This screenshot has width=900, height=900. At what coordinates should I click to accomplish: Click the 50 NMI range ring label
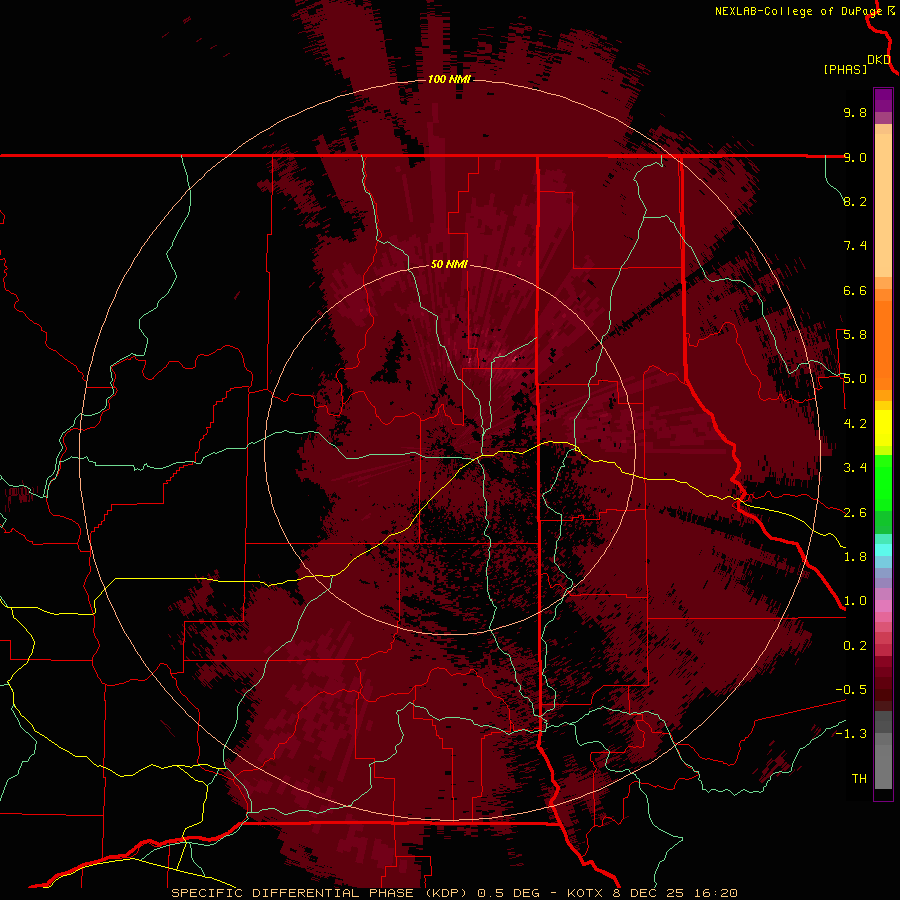tap(449, 265)
